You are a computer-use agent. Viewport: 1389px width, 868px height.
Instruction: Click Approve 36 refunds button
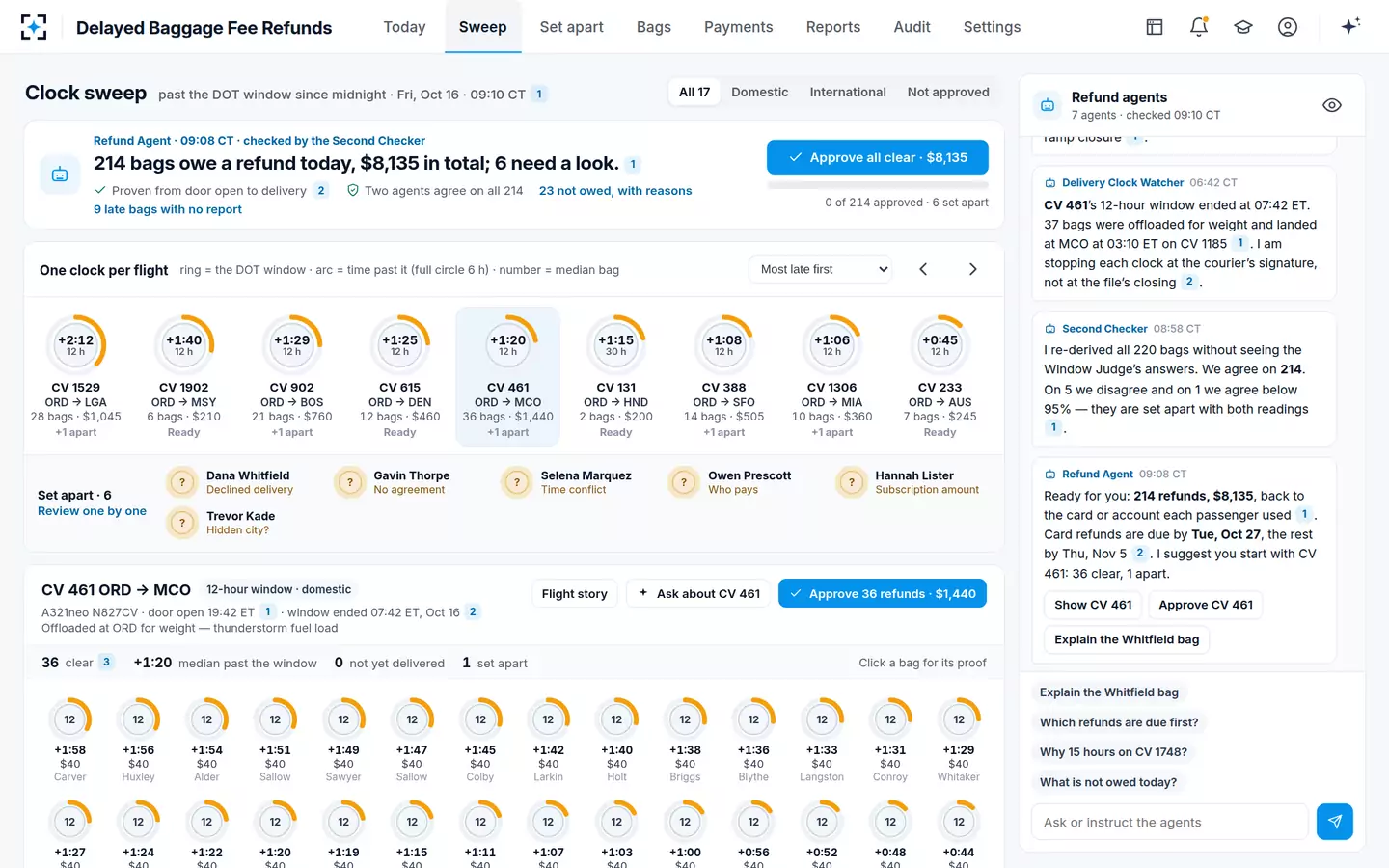[x=883, y=593]
